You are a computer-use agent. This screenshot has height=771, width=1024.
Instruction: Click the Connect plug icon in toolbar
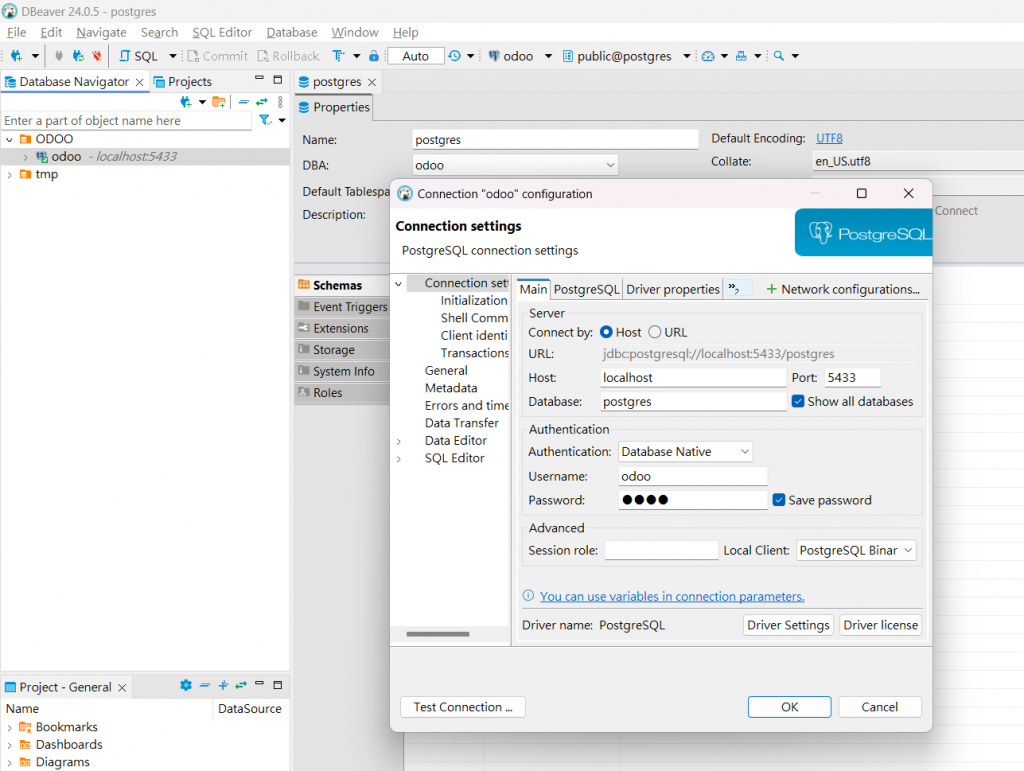coord(59,56)
